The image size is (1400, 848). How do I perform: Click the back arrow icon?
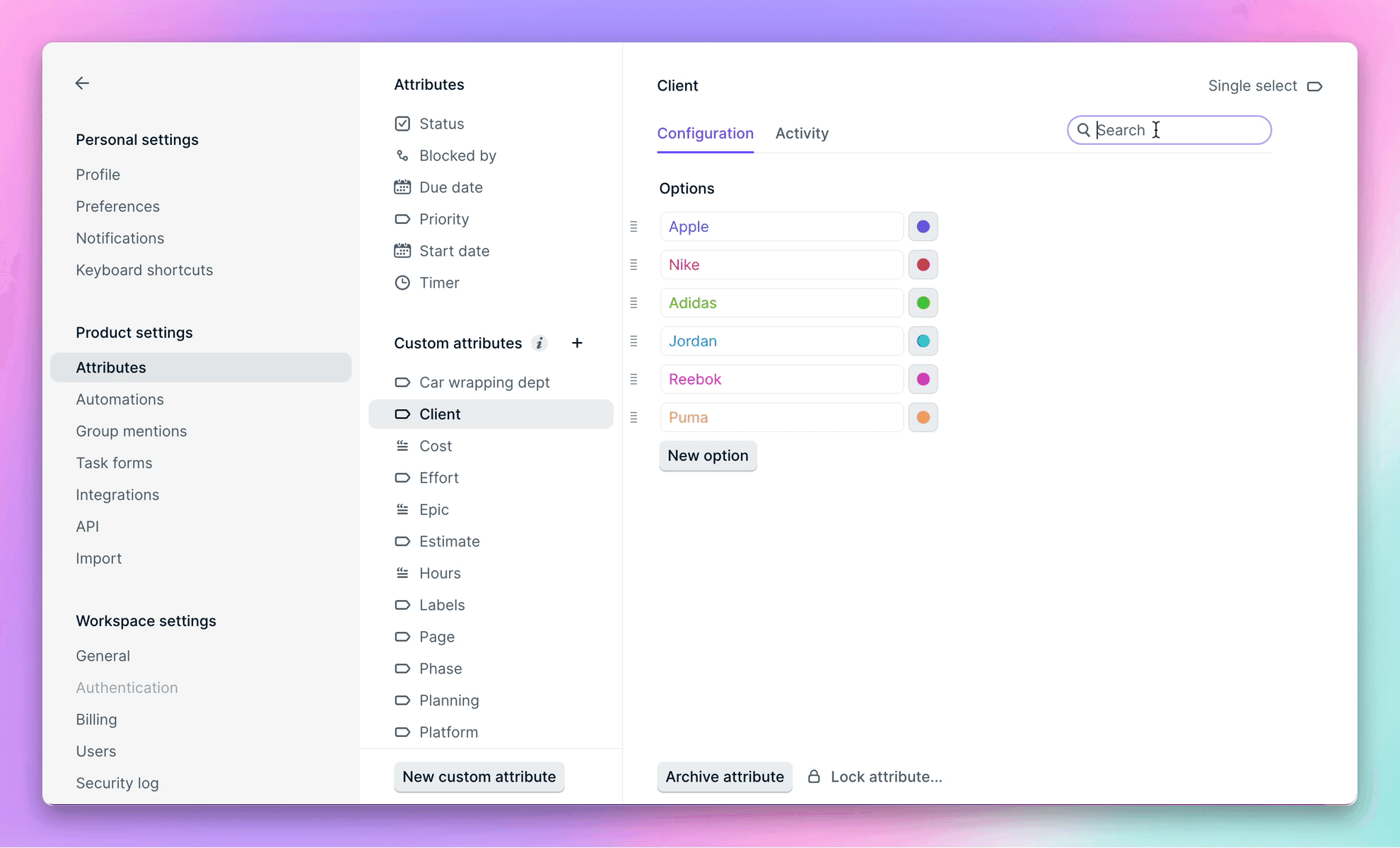point(82,83)
